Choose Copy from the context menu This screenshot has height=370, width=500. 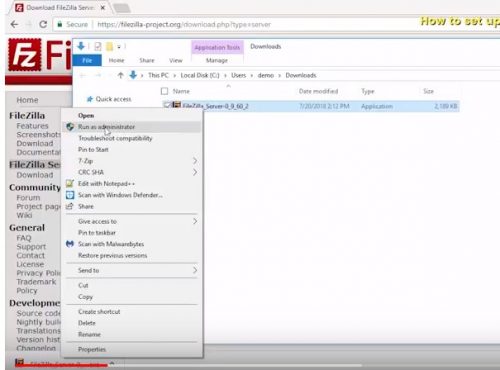85,297
